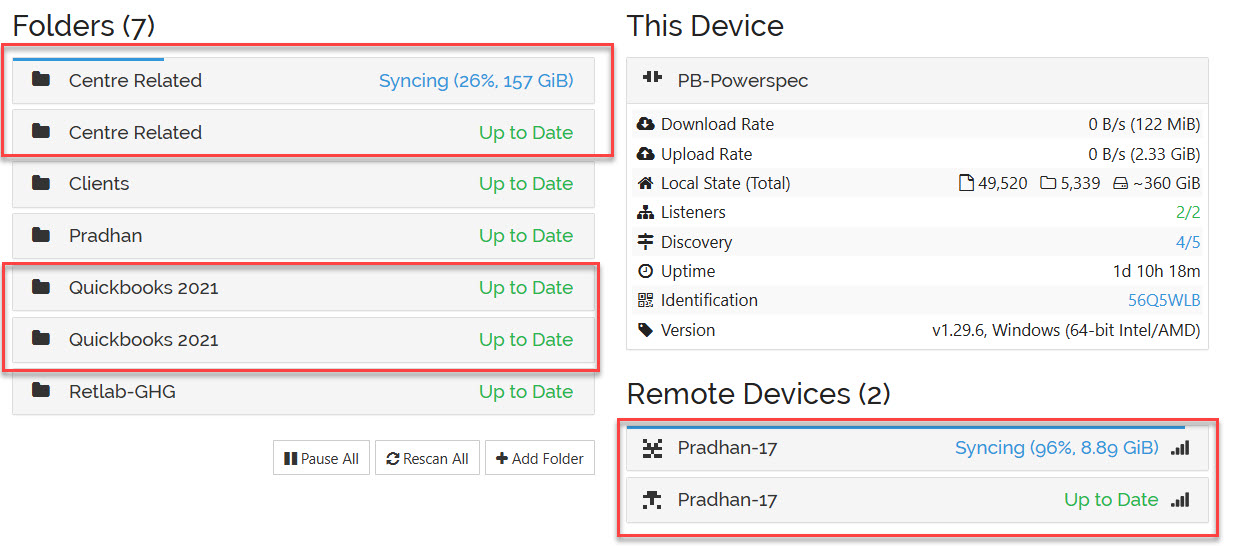
Task: Click the Listeners network icon
Action: [645, 212]
